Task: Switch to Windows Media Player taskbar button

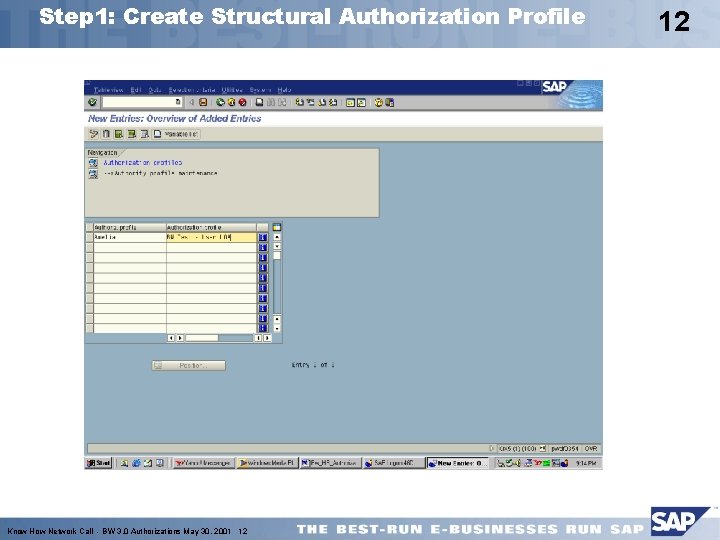Action: [267, 463]
